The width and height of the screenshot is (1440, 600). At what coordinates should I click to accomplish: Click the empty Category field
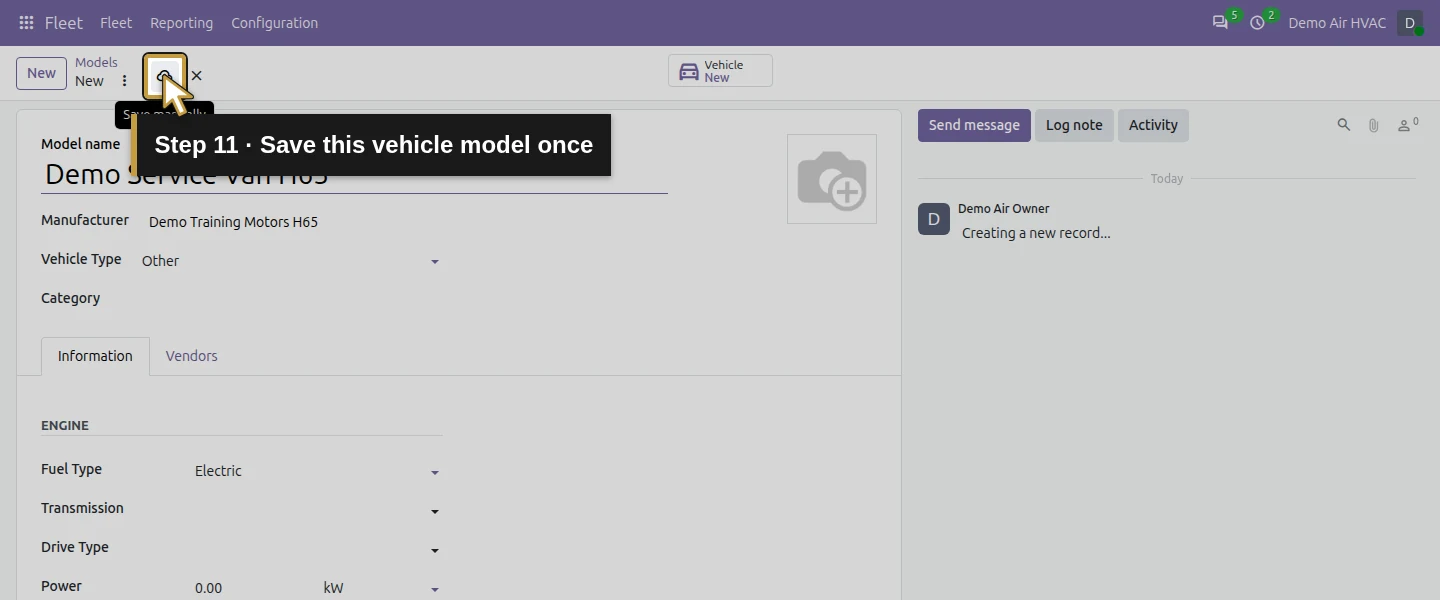click(291, 299)
